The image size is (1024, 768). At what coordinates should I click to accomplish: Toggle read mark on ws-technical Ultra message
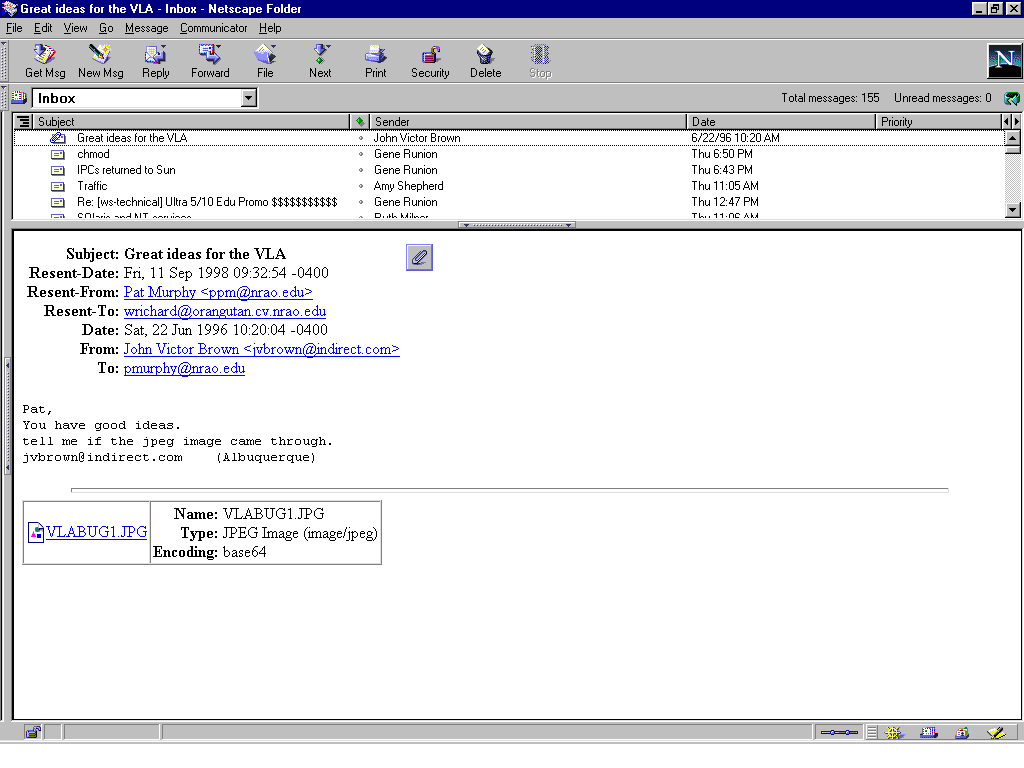coord(360,202)
